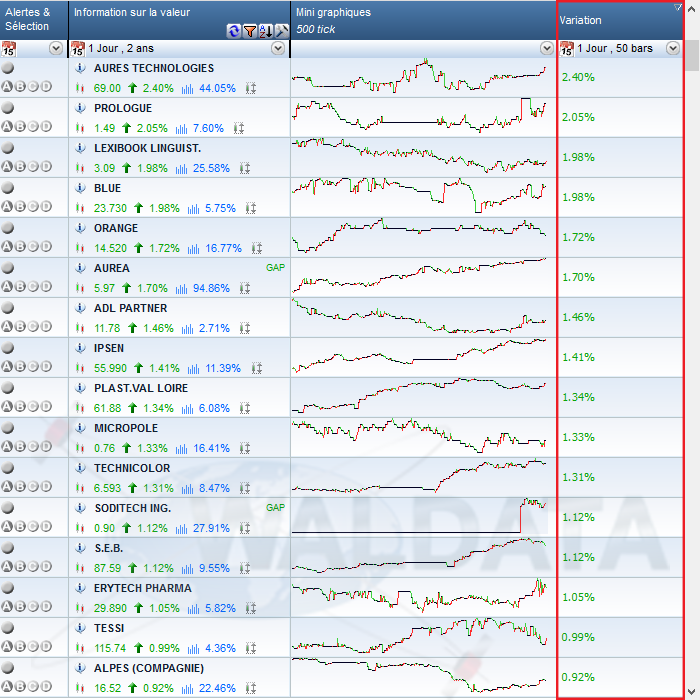The width and height of the screenshot is (700, 700).
Task: Click the scrollbar up arrow
Action: click(692, 8)
